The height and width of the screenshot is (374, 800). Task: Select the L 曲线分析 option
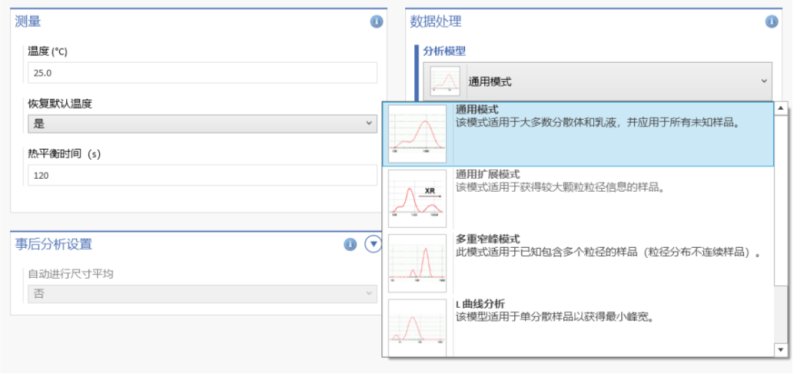click(578, 327)
